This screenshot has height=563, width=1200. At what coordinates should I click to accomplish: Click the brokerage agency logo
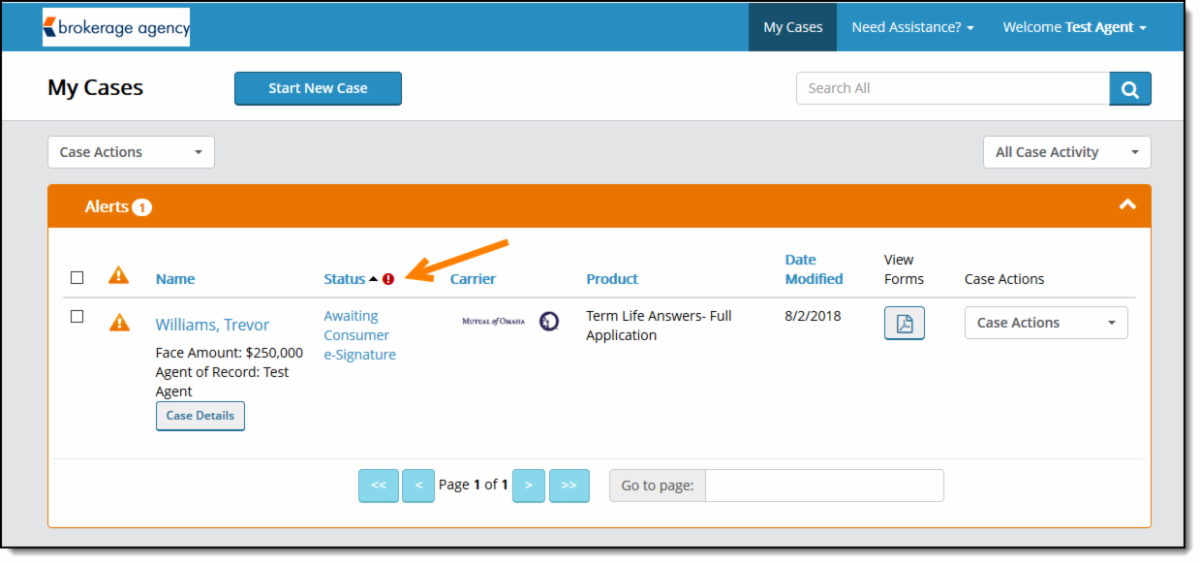click(x=116, y=28)
